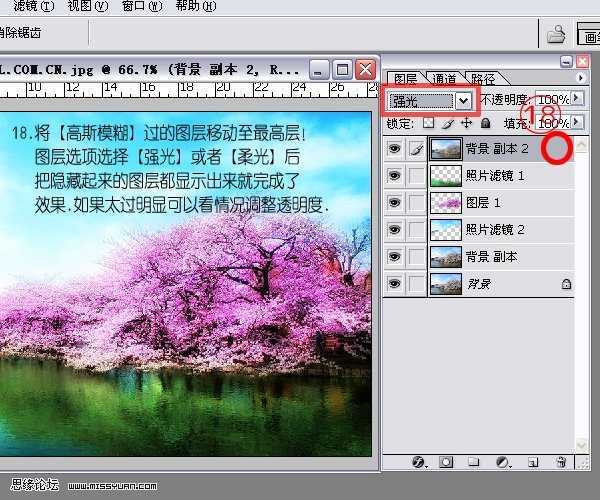Add a layer style with the fx icon
600x500 pixels.
pos(419,463)
